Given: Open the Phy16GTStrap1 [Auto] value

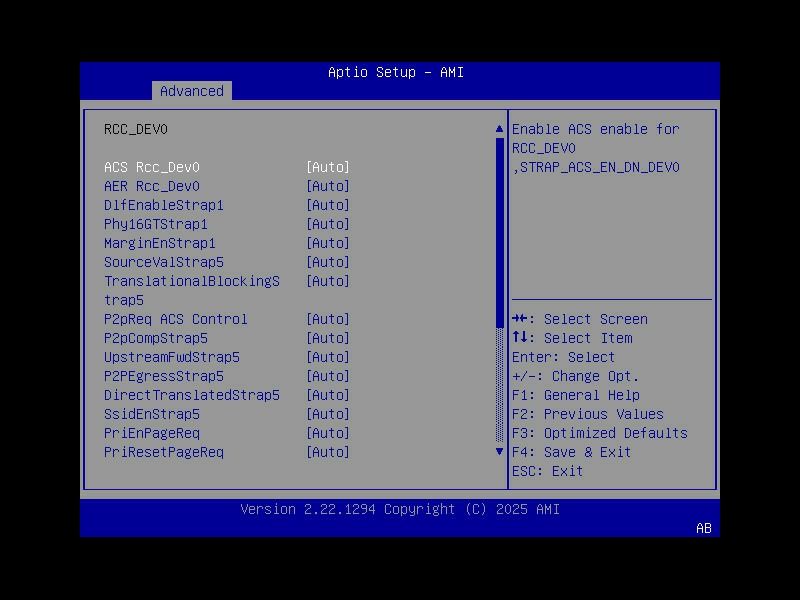Looking at the screenshot, I should (x=328, y=224).
